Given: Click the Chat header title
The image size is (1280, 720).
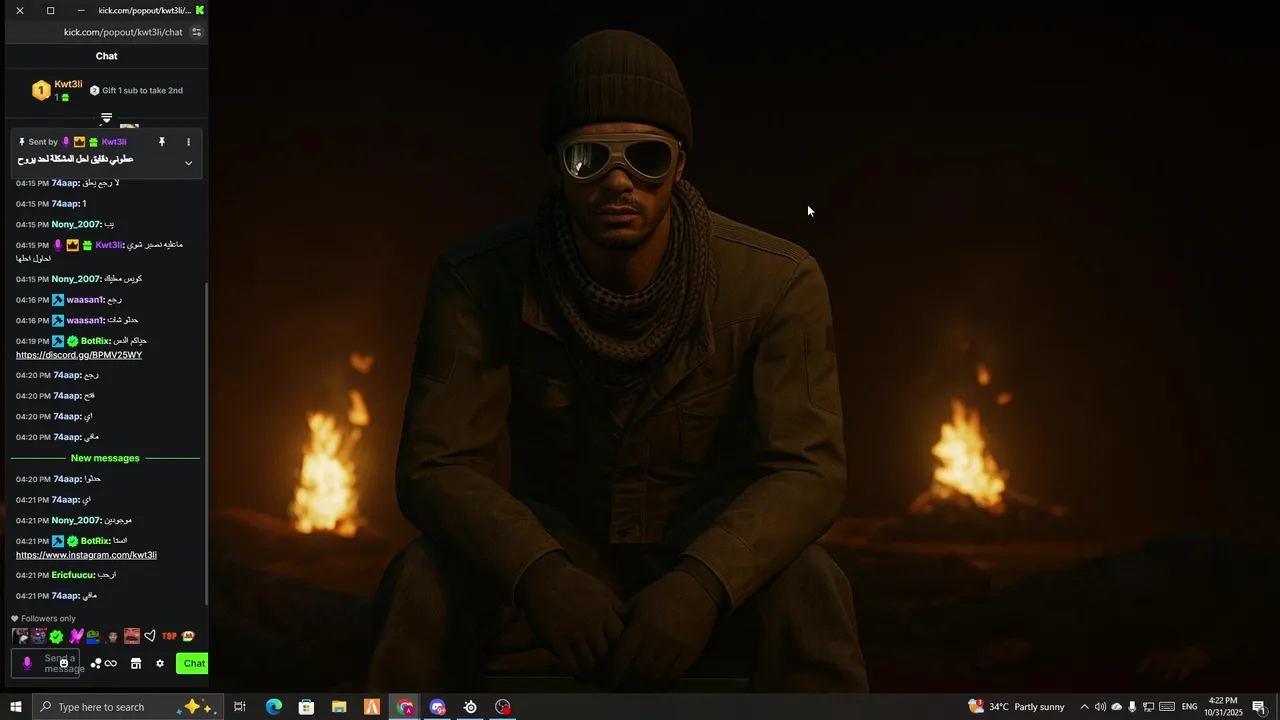Looking at the screenshot, I should [x=106, y=56].
